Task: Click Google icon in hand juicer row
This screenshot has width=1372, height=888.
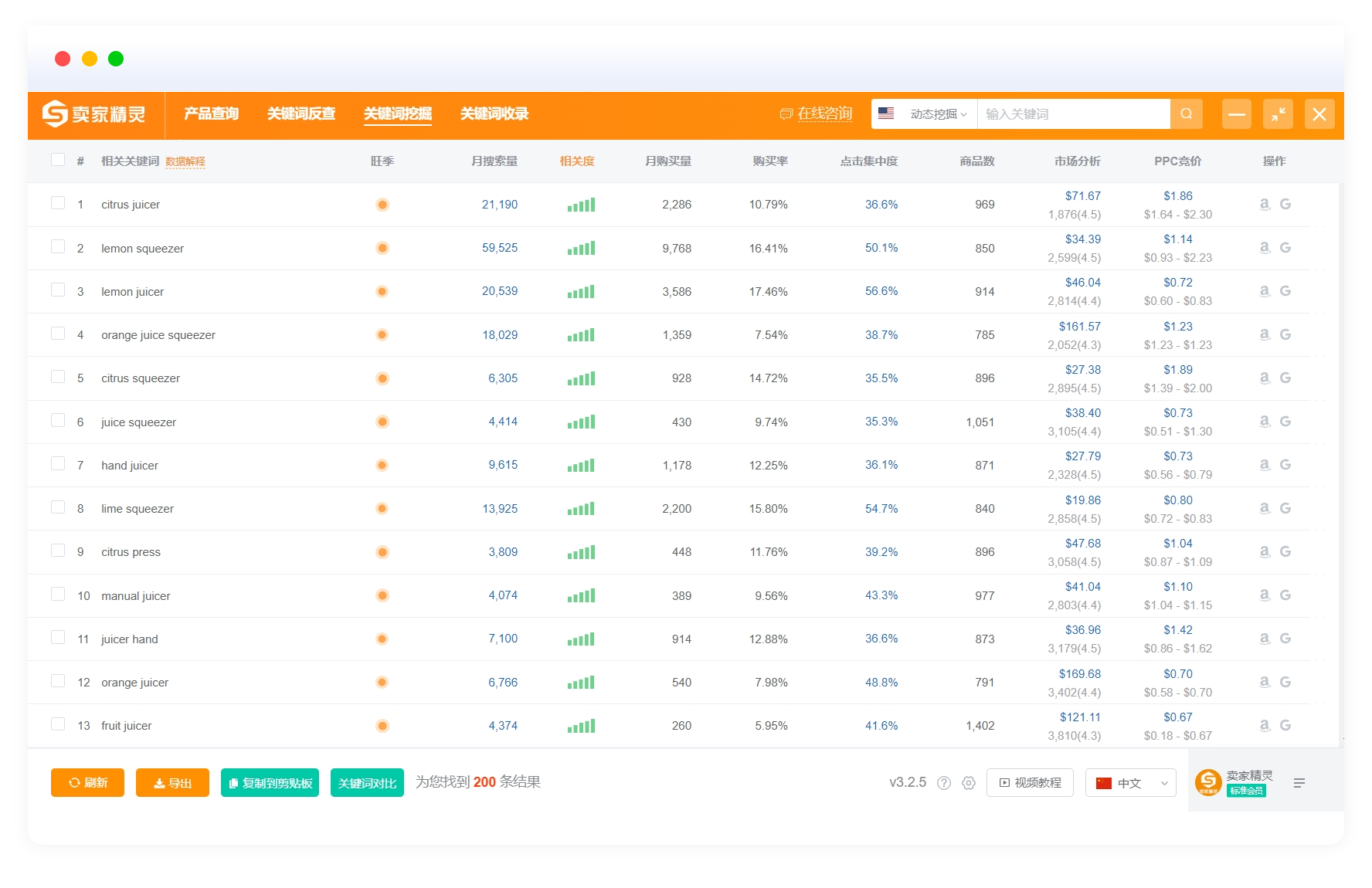Action: 1285,465
